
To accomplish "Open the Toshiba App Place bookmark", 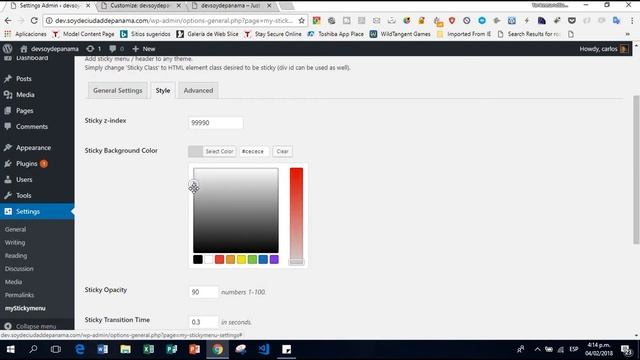I will [x=336, y=34].
